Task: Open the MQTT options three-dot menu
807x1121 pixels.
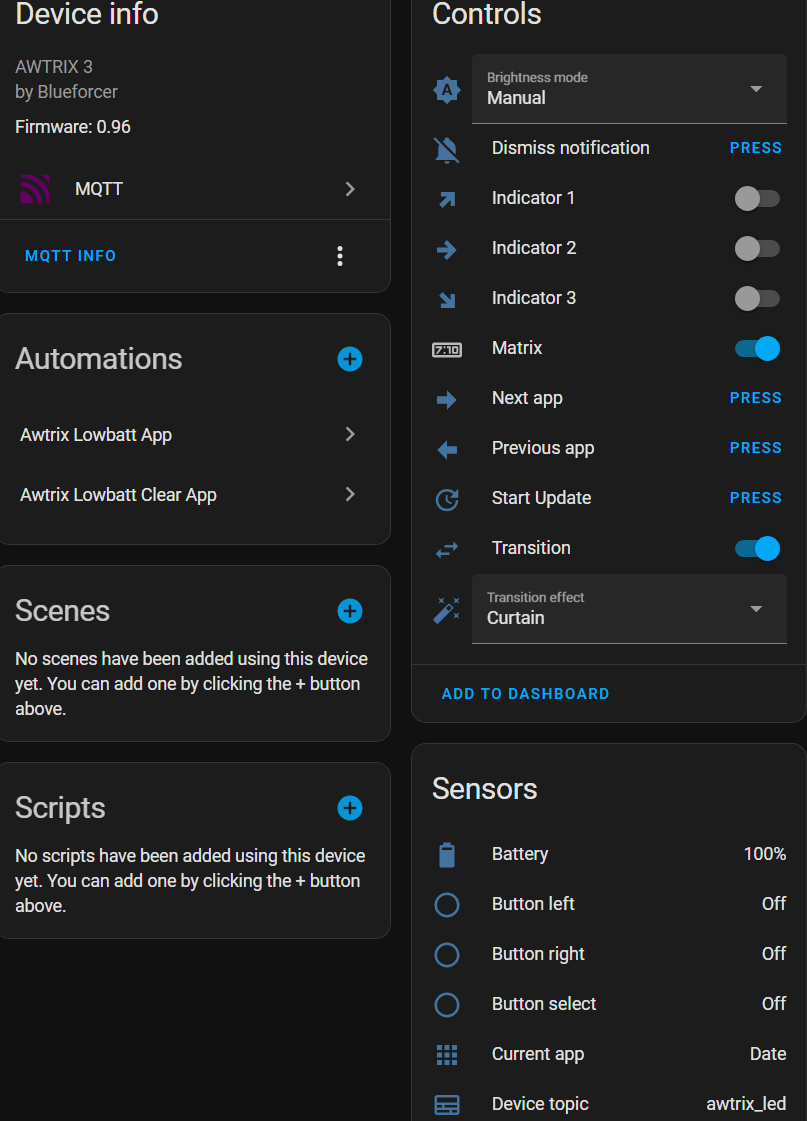Action: point(340,255)
